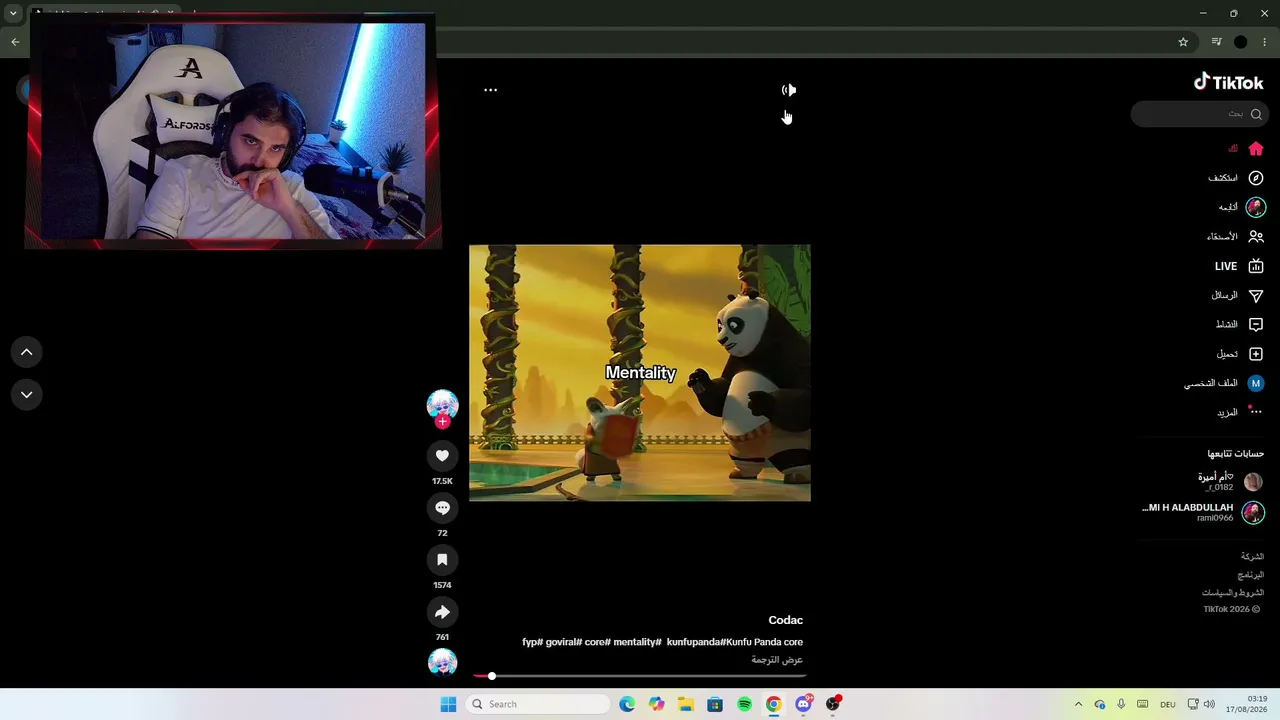Open the Profile with blue M avatar
Image resolution: width=1280 pixels, height=720 pixels.
click(1256, 383)
